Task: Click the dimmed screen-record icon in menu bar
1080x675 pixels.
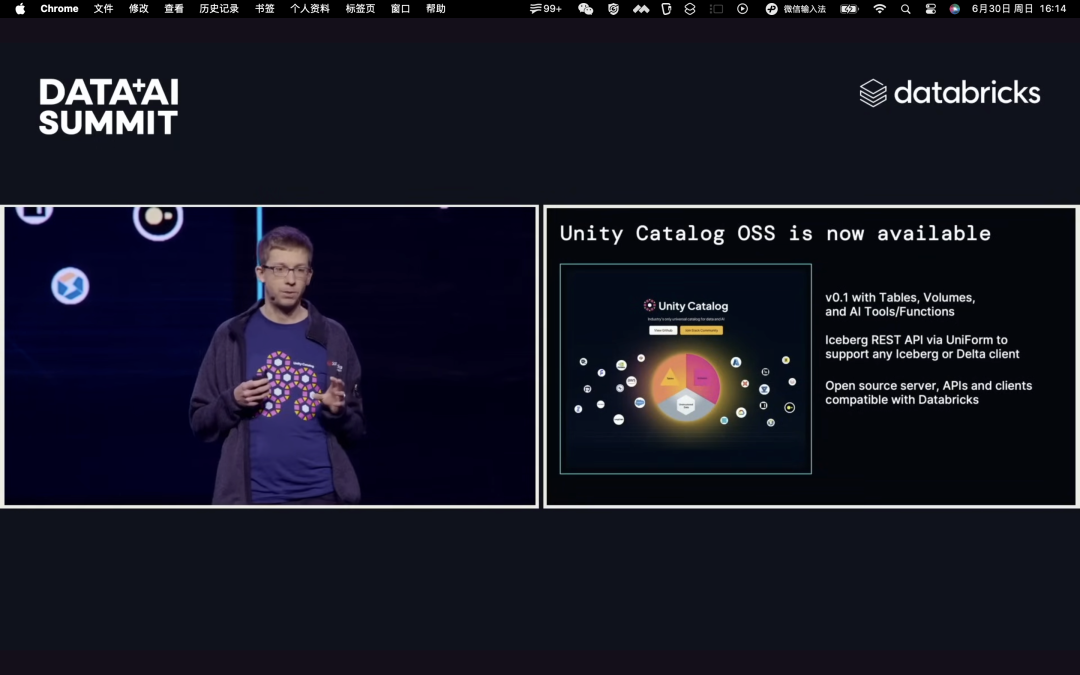Action: 716,9
